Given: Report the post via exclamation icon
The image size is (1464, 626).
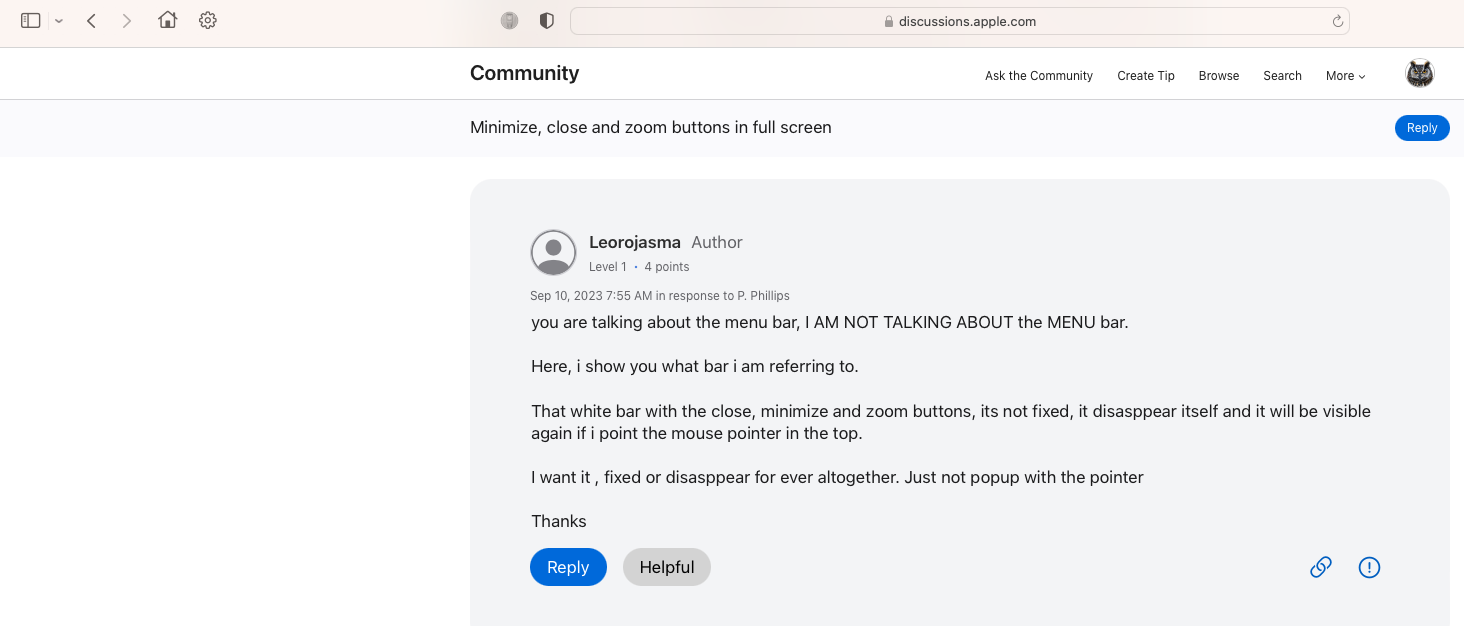Looking at the screenshot, I should (x=1369, y=567).
